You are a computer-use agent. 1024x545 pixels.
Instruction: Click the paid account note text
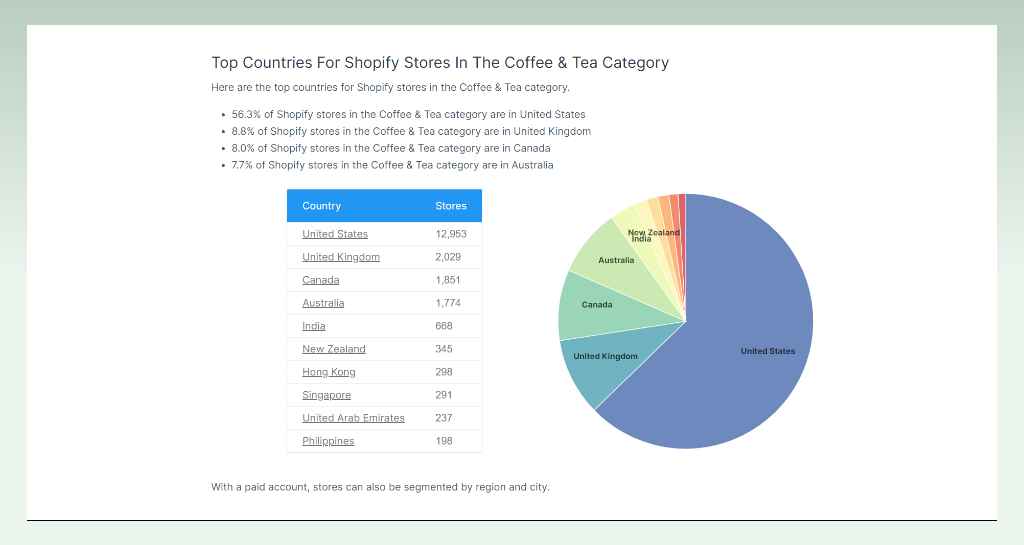[380, 487]
